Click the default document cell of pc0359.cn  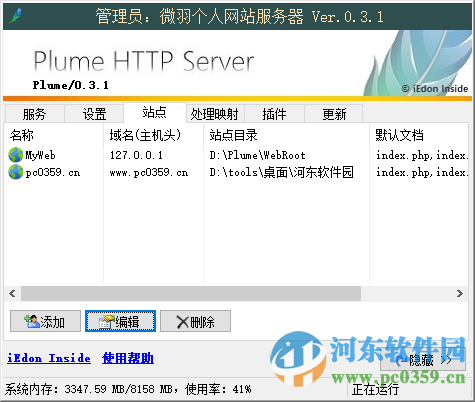422,172
